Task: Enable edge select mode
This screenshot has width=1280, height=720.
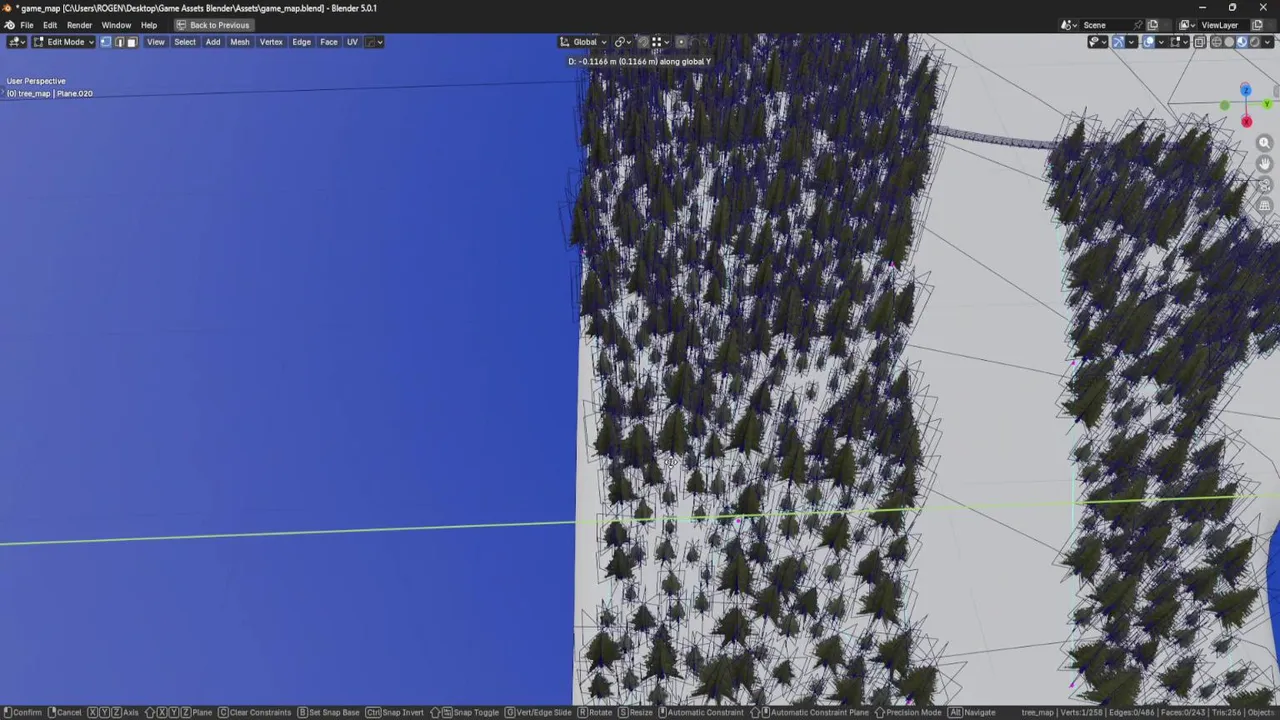Action: pos(119,42)
